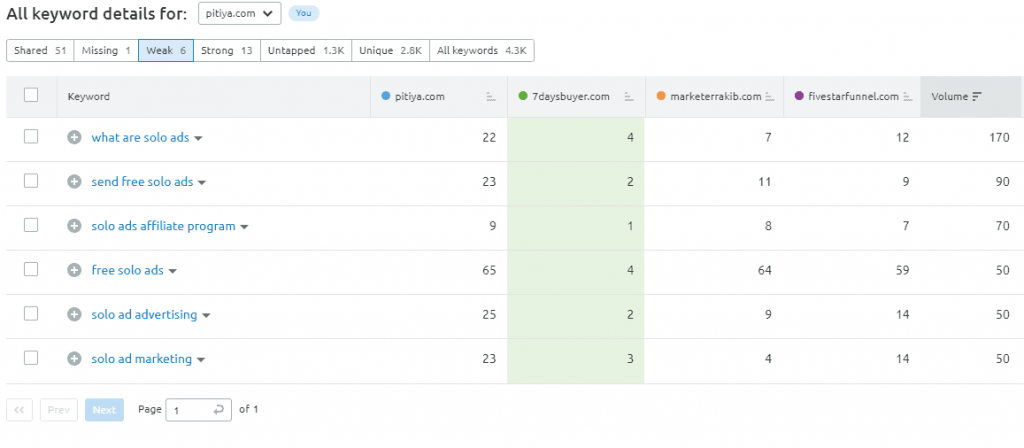Click the blue dot beside pitiya.com header
The width and height of the screenshot is (1024, 448).
(385, 96)
